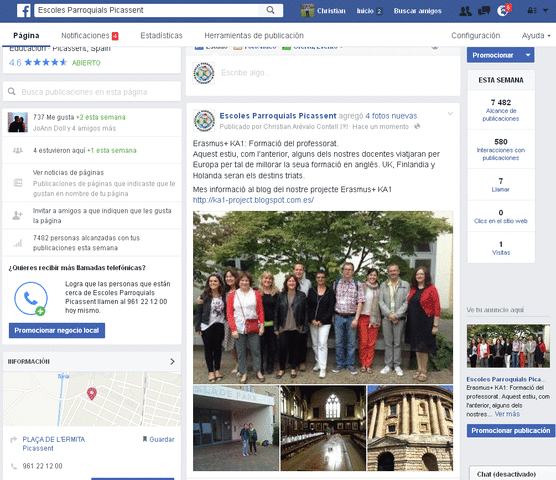Click news feed icon beside Ver noticias
This screenshot has width=556, height=480.
(18, 183)
